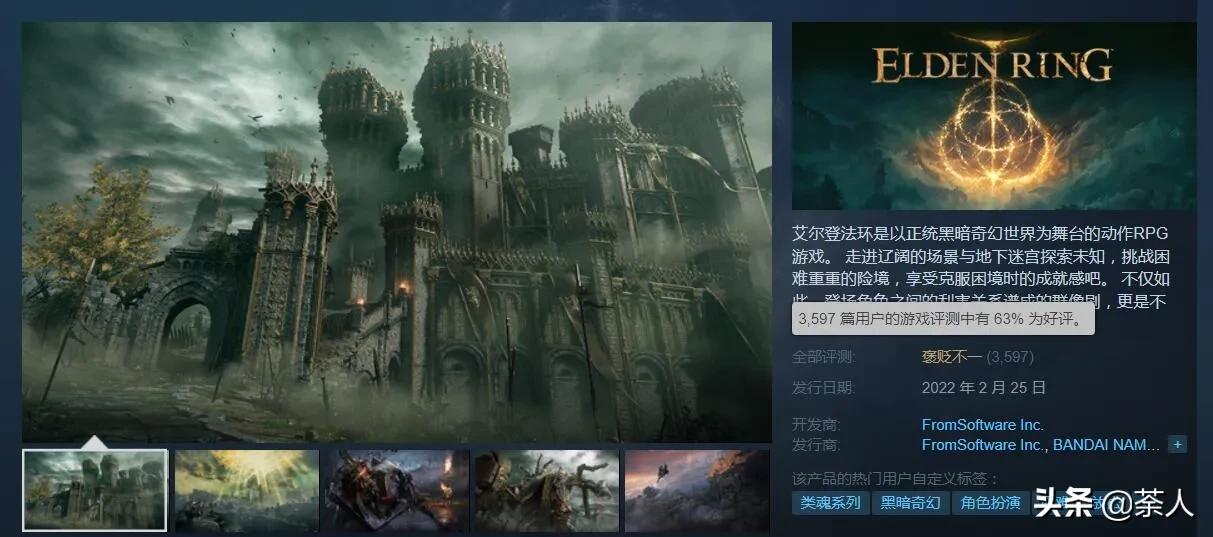Click the ELDEN RING header capsule image
The height and width of the screenshot is (537, 1213).
click(994, 116)
